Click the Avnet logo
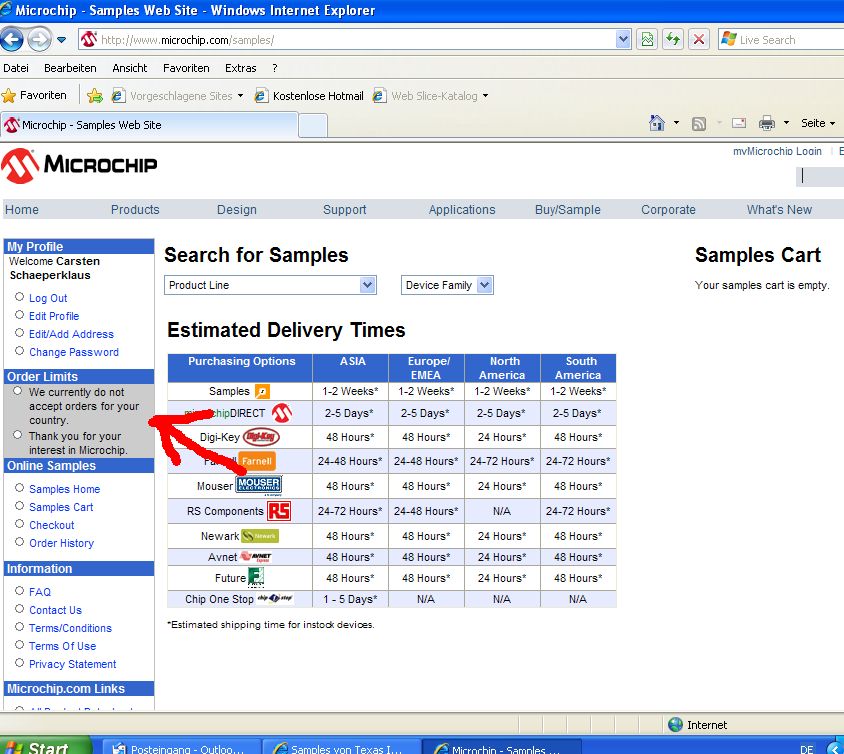 pyautogui.click(x=256, y=556)
